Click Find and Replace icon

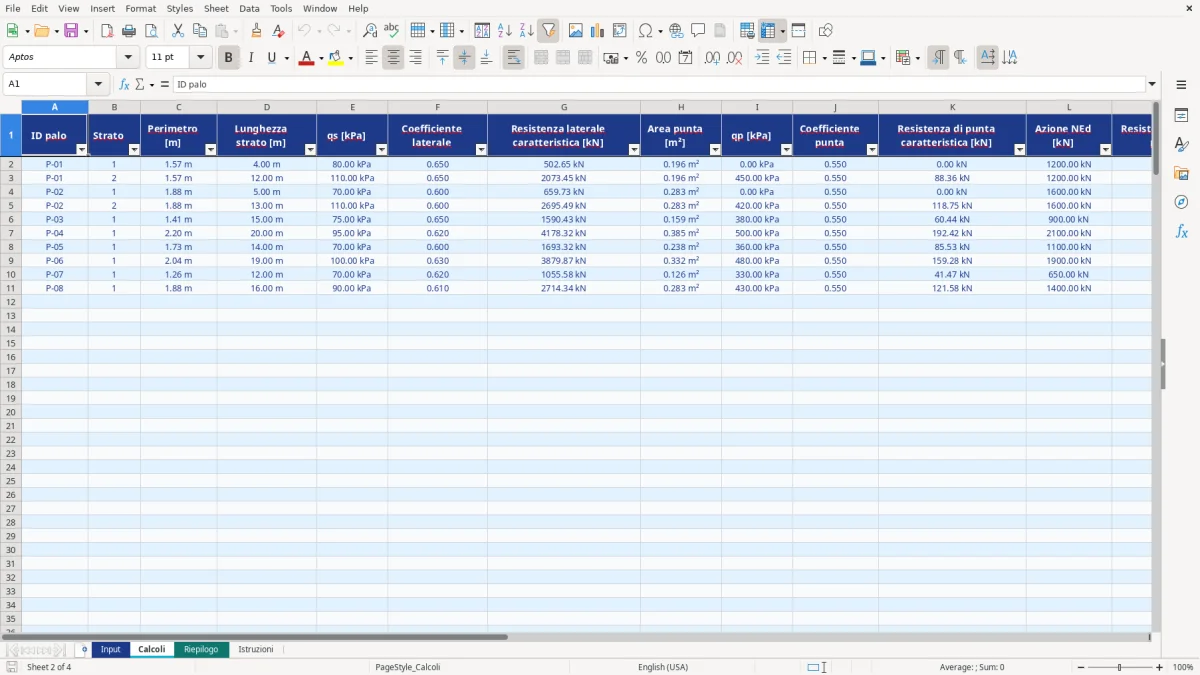point(370,31)
